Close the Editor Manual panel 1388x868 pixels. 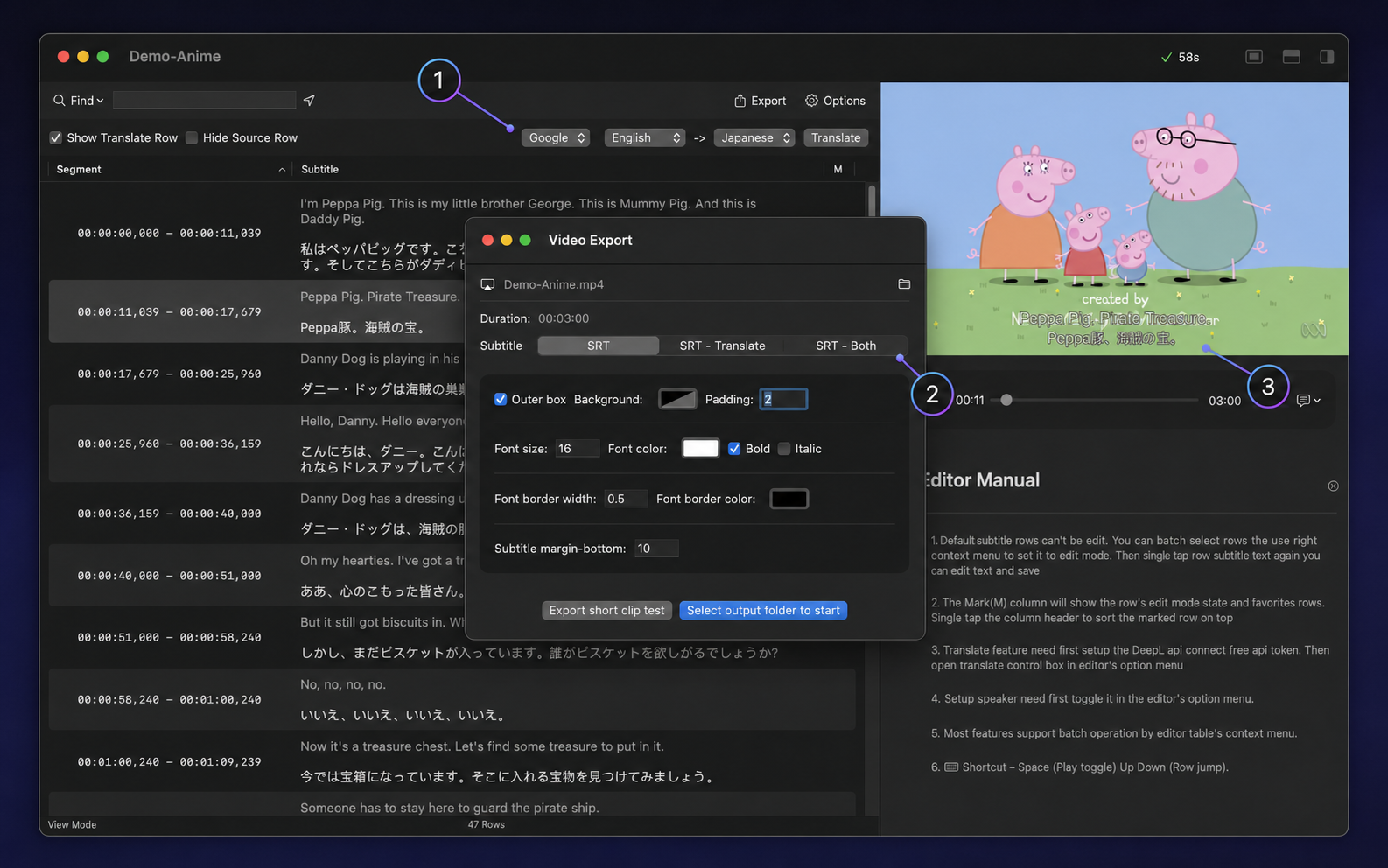pos(1333,486)
